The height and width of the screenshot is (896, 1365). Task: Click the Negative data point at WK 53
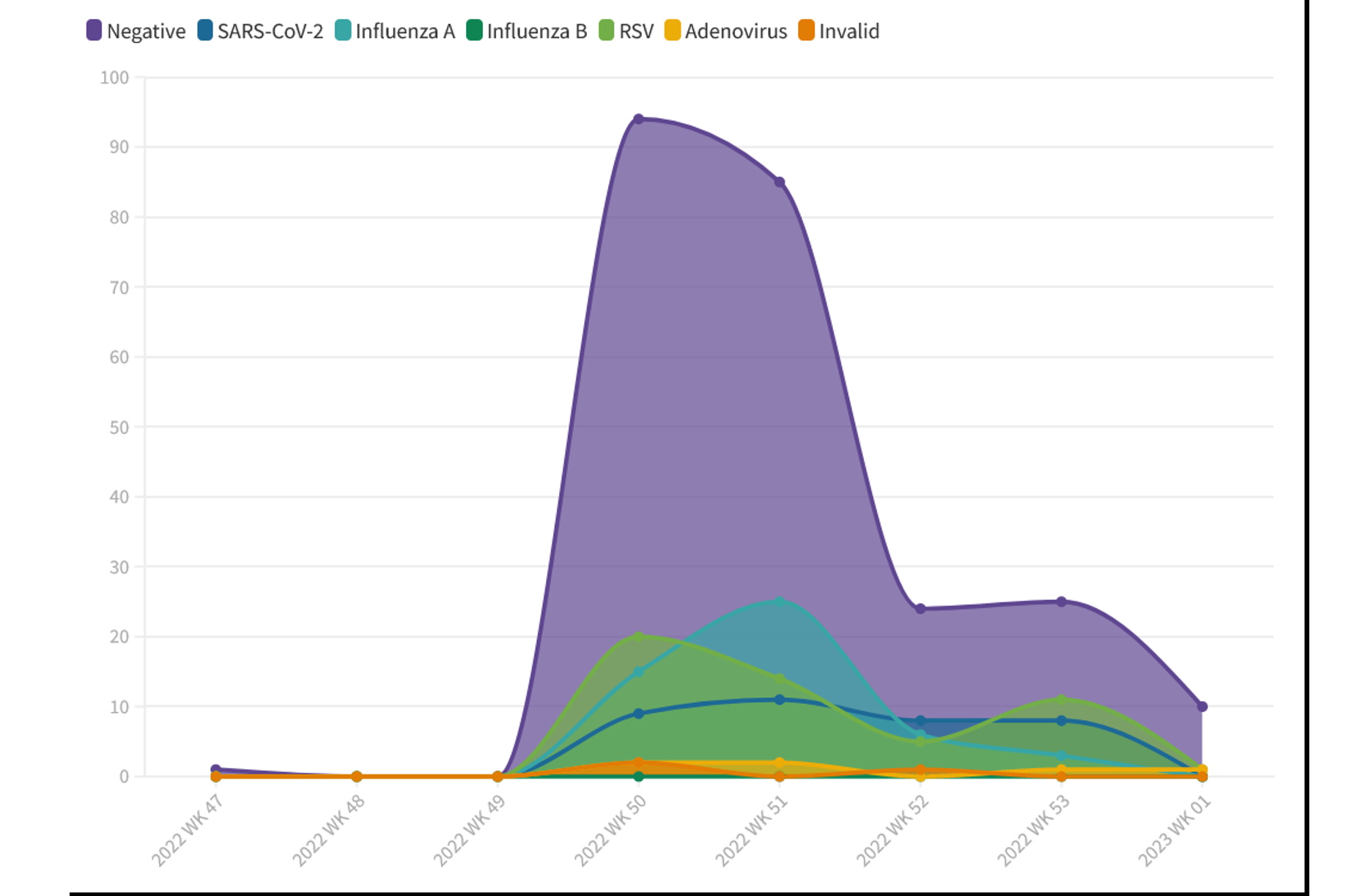coord(1061,601)
